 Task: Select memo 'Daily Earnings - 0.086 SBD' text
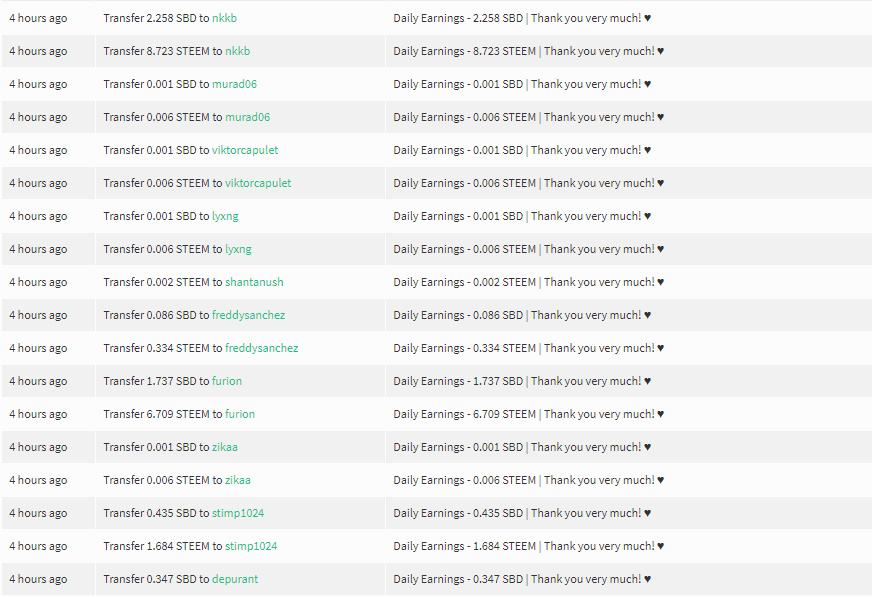coord(458,315)
